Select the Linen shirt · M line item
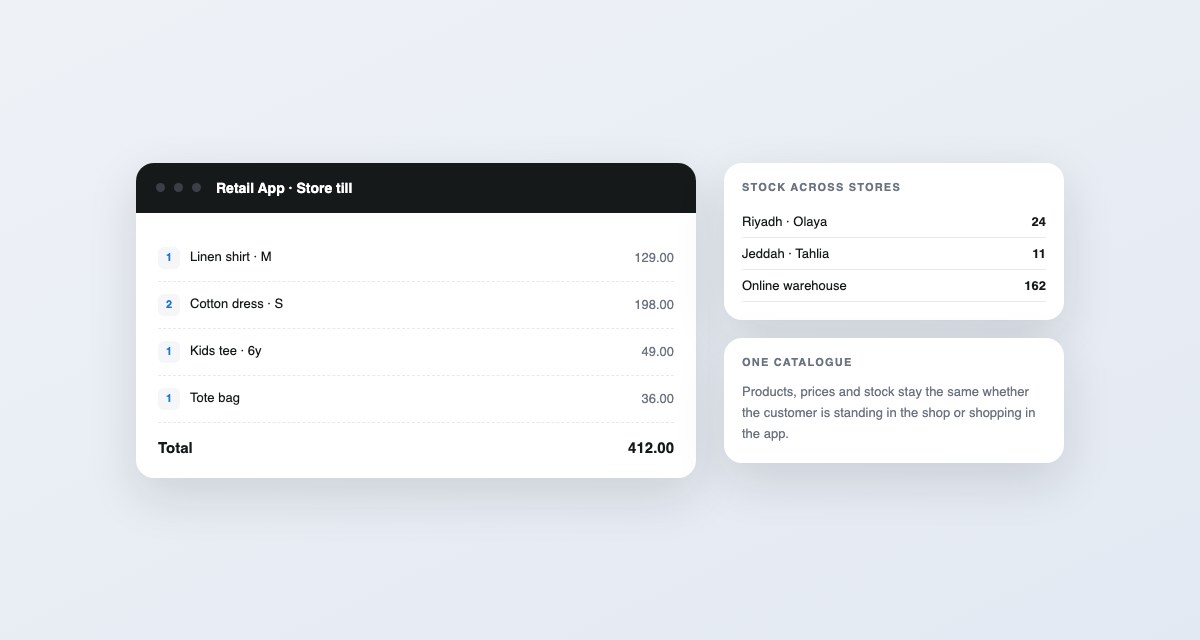Viewport: 1200px width, 640px height. pos(416,258)
